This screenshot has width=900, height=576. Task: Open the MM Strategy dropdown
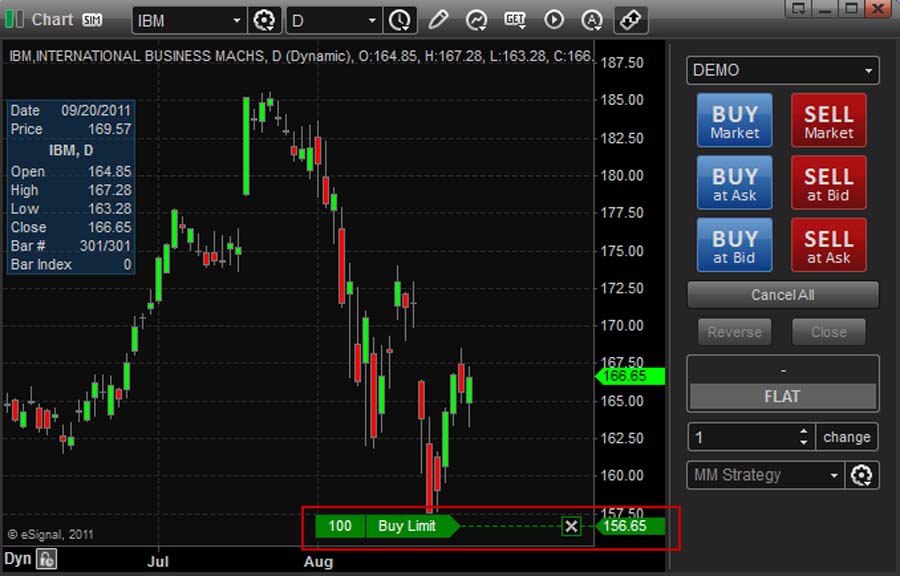click(765, 475)
